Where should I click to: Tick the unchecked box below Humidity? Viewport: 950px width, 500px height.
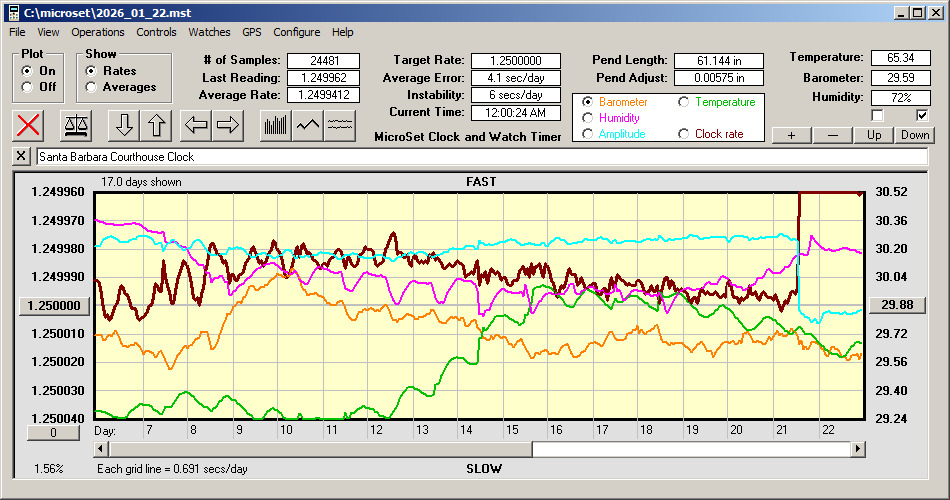pos(878,116)
